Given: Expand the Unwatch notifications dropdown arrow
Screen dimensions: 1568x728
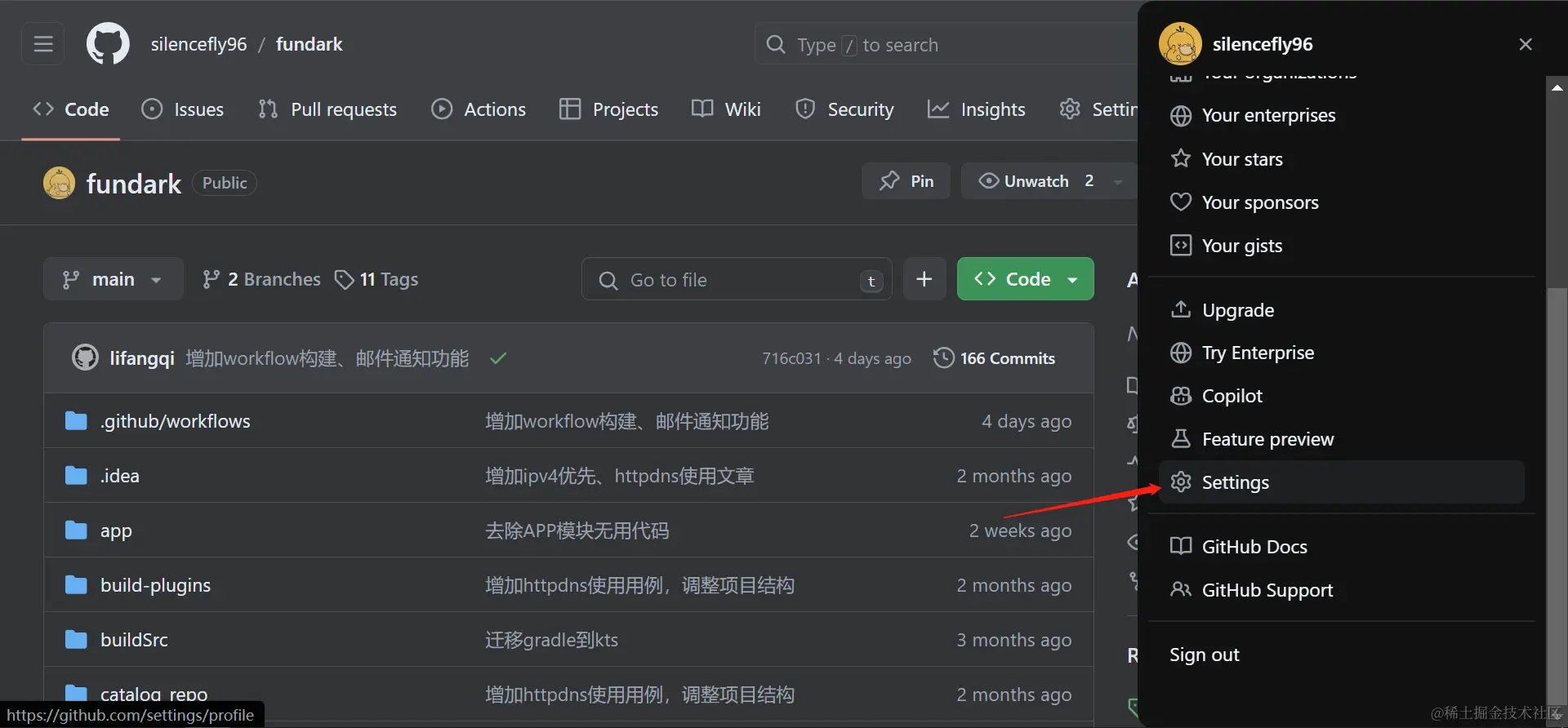Looking at the screenshot, I should [x=1118, y=181].
